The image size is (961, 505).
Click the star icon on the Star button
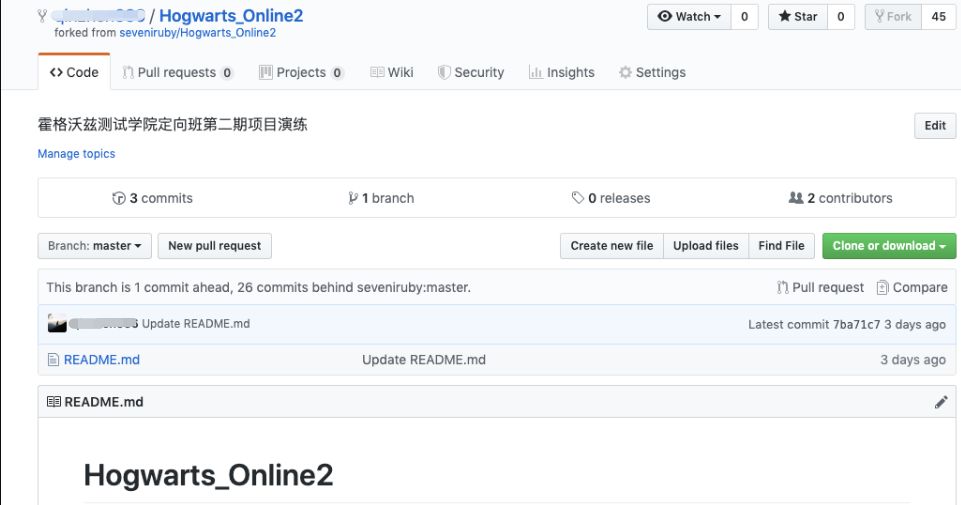(784, 17)
